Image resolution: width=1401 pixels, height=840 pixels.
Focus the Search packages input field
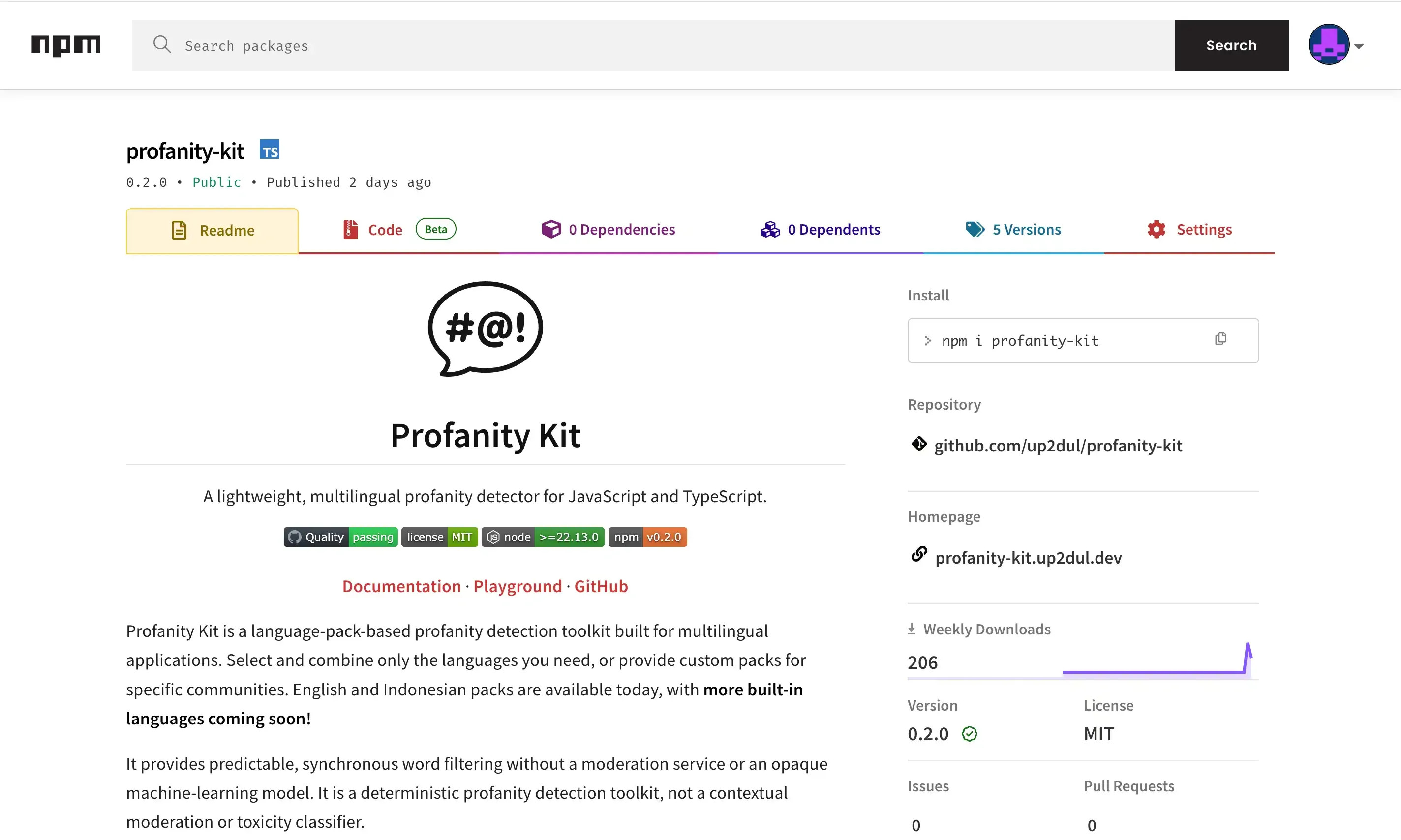click(x=653, y=45)
